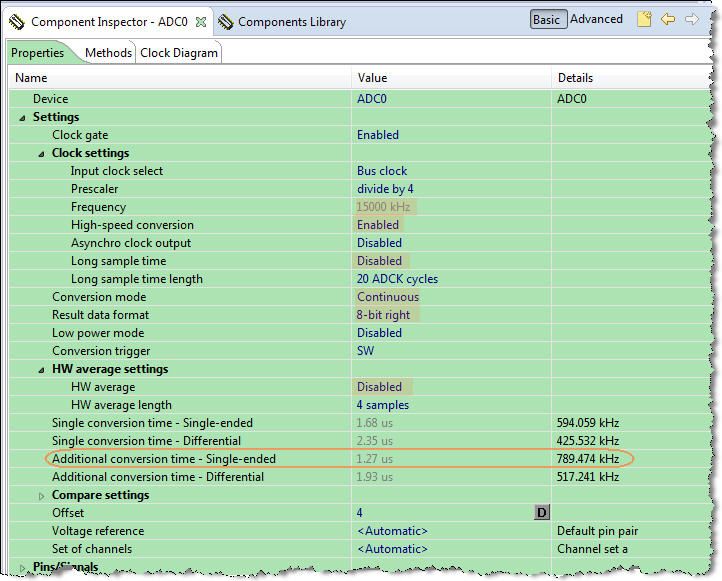The width and height of the screenshot is (722, 581).
Task: Expand the Pins/Signals group
Action: click(x=22, y=568)
